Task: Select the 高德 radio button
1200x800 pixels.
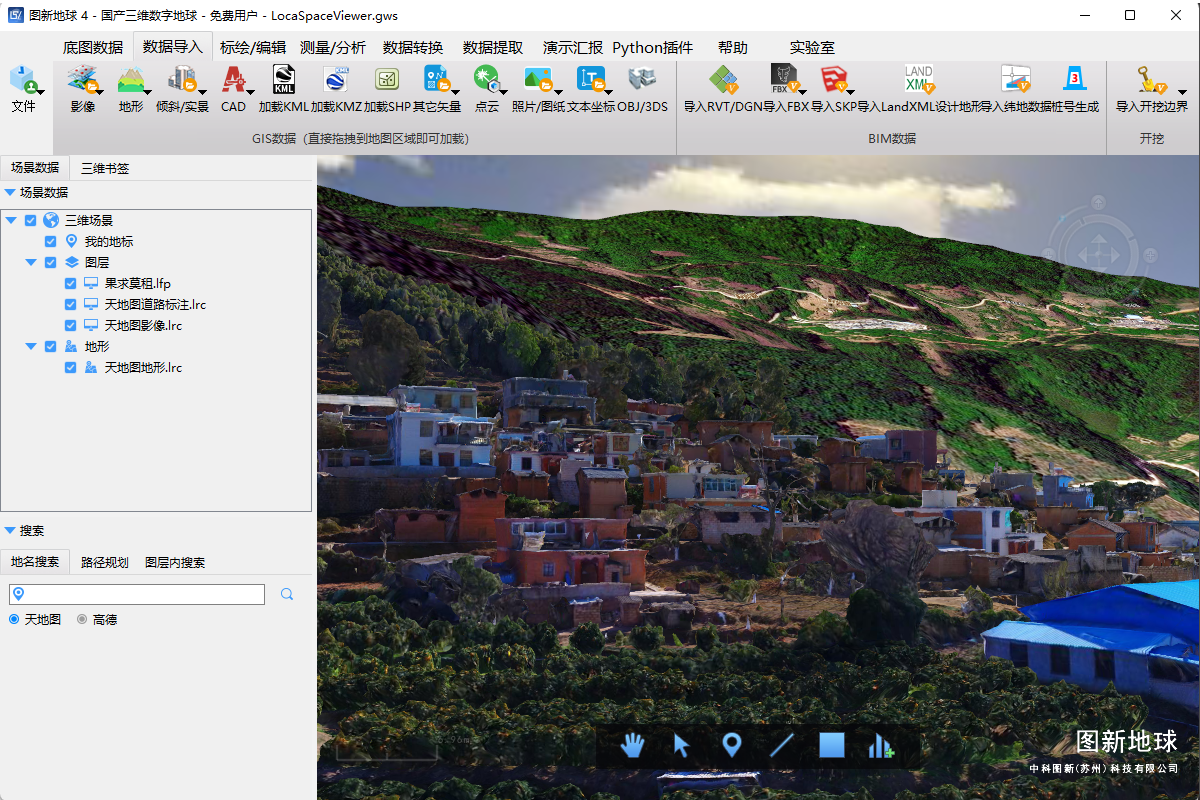Action: (x=82, y=620)
